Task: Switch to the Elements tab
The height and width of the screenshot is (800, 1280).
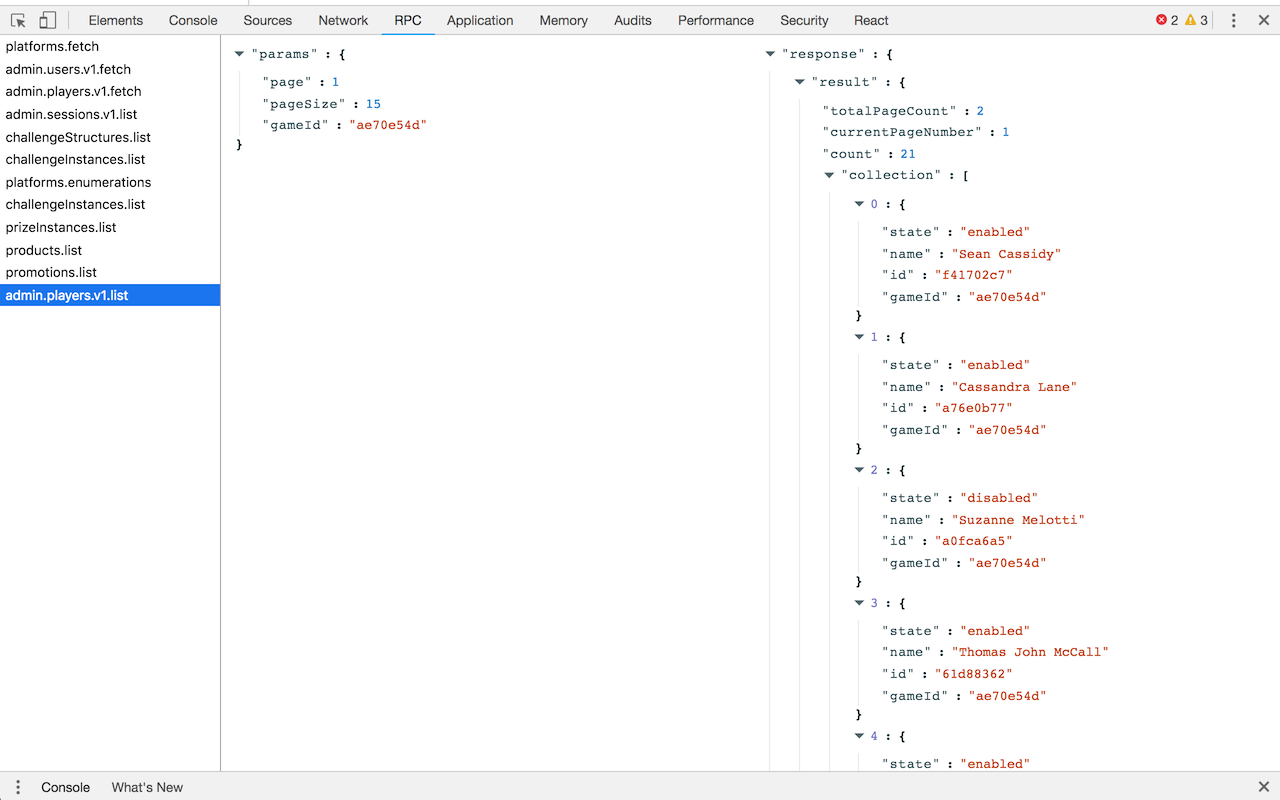Action: pyautogui.click(x=116, y=20)
